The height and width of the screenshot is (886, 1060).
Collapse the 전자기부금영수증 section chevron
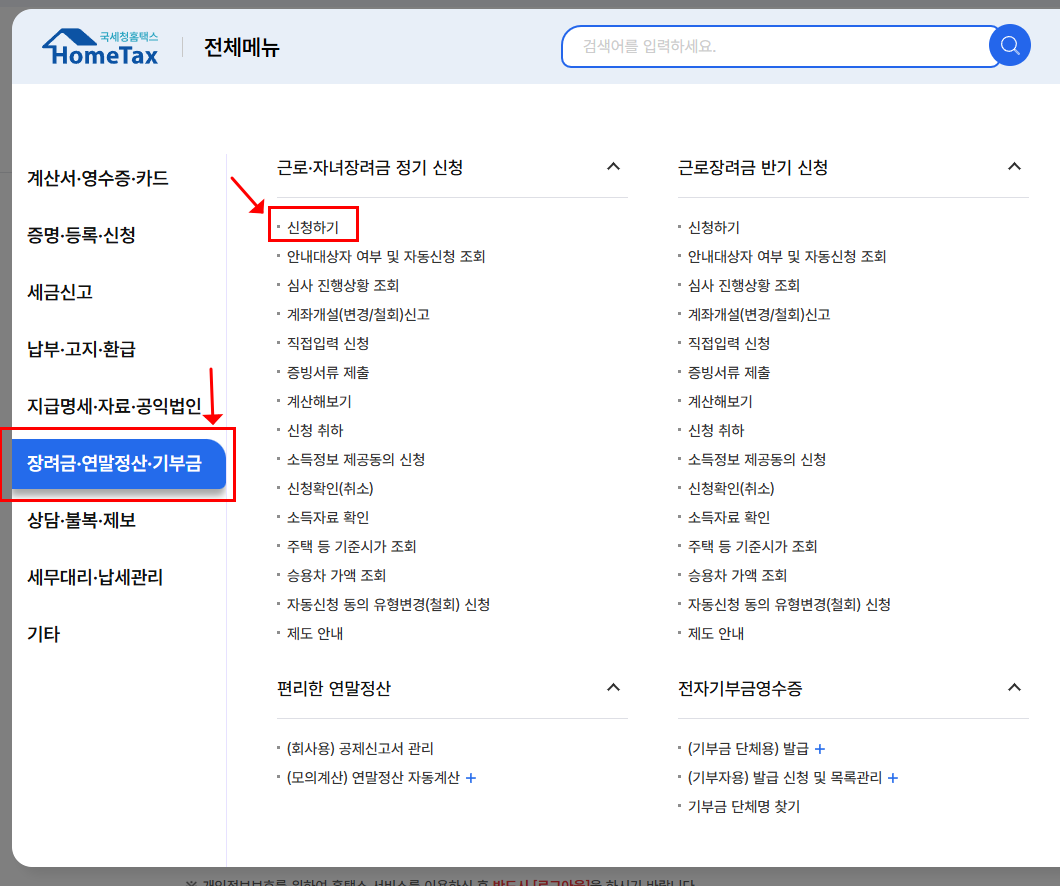[x=1015, y=687]
